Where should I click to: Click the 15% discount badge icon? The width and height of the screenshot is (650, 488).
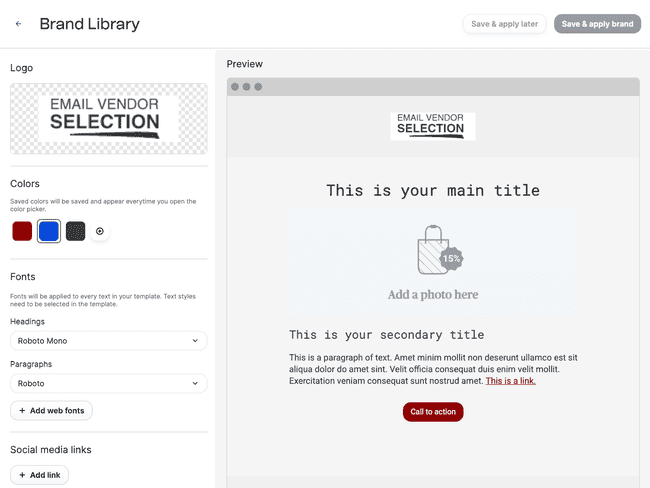coord(451,259)
